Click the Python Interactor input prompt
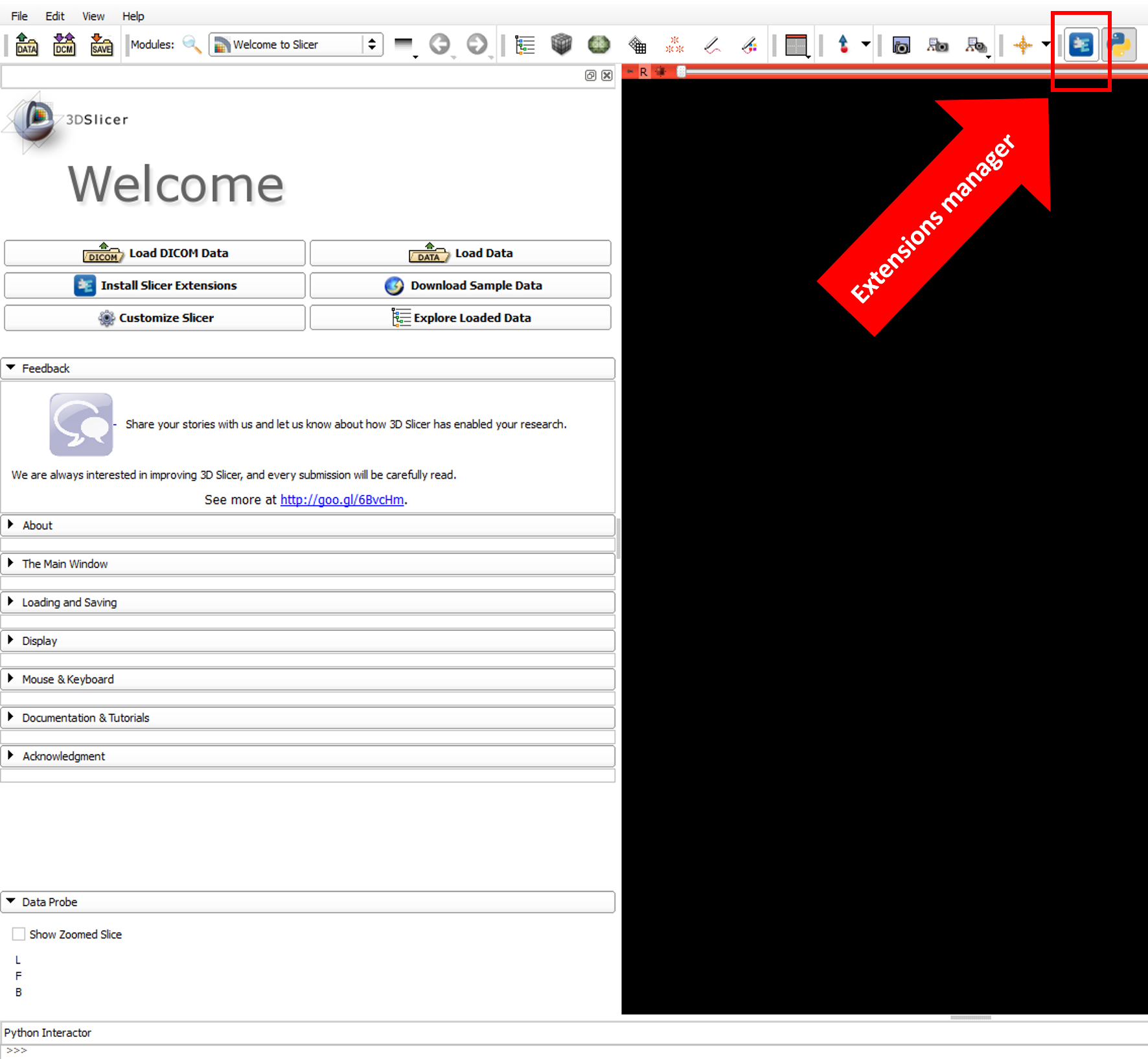Image resolution: width=1148 pixels, height=1059 pixels. point(574,1051)
